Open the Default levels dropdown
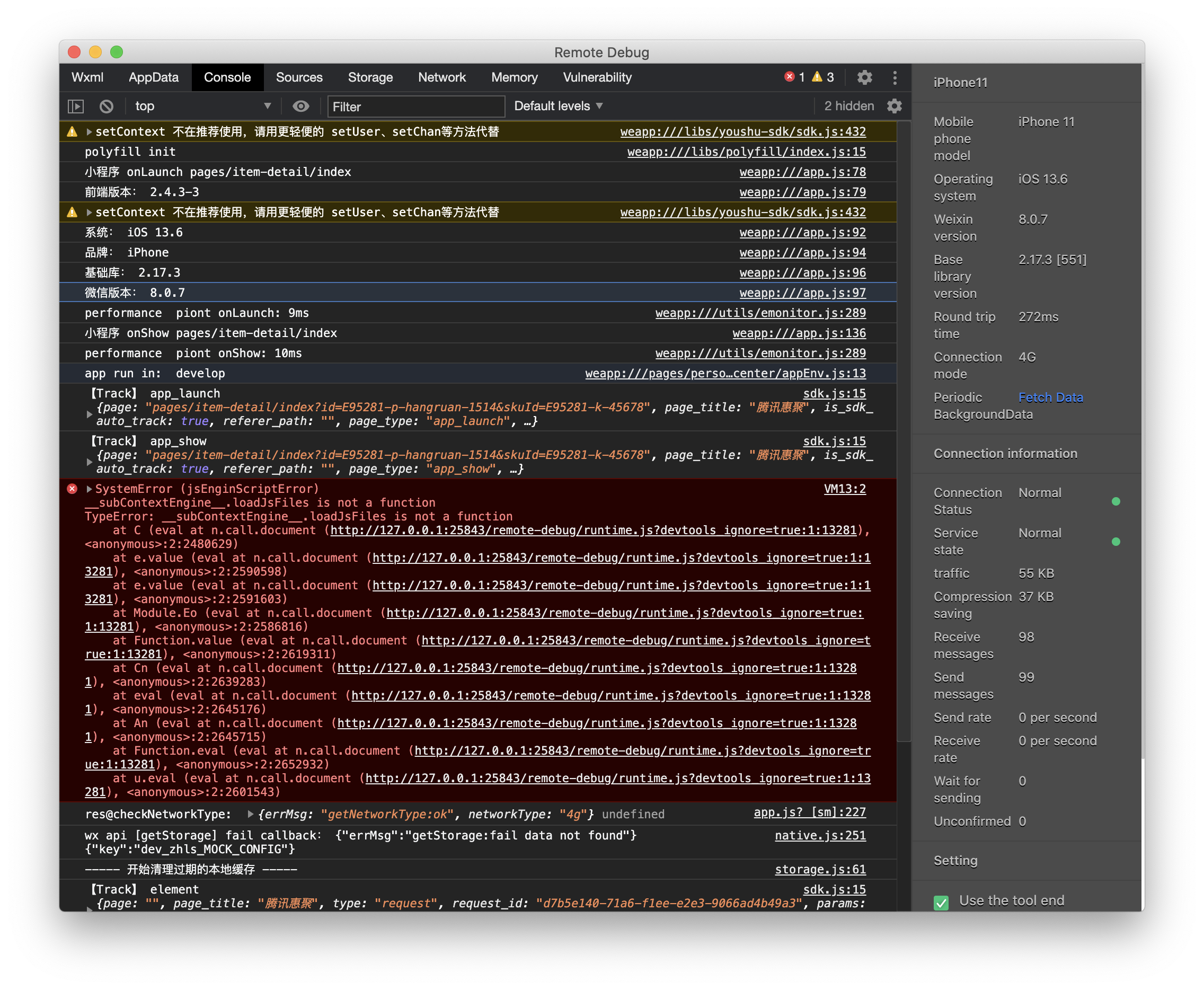This screenshot has height=990, width=1204. point(558,106)
